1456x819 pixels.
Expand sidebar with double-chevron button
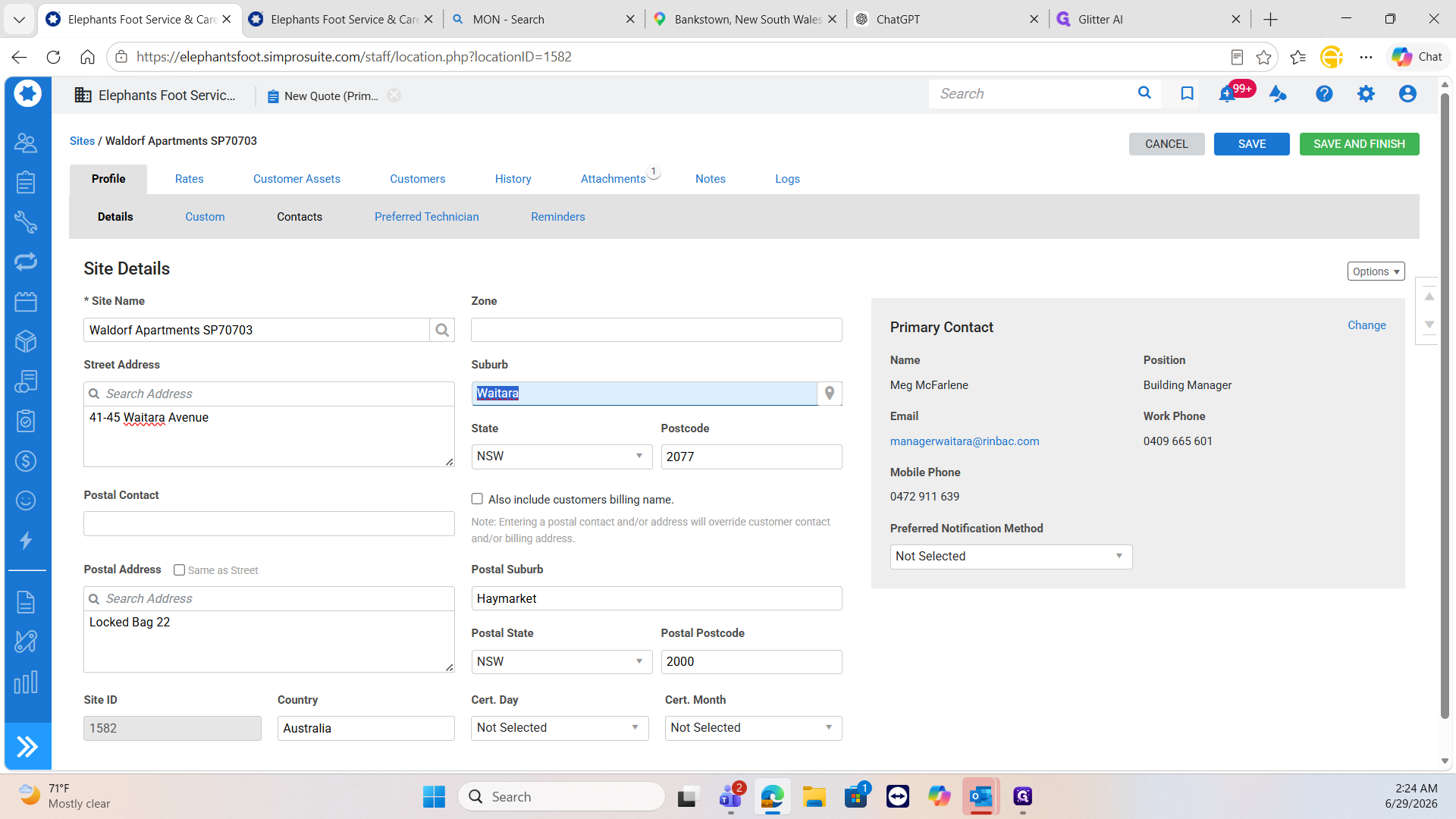pos(27,747)
